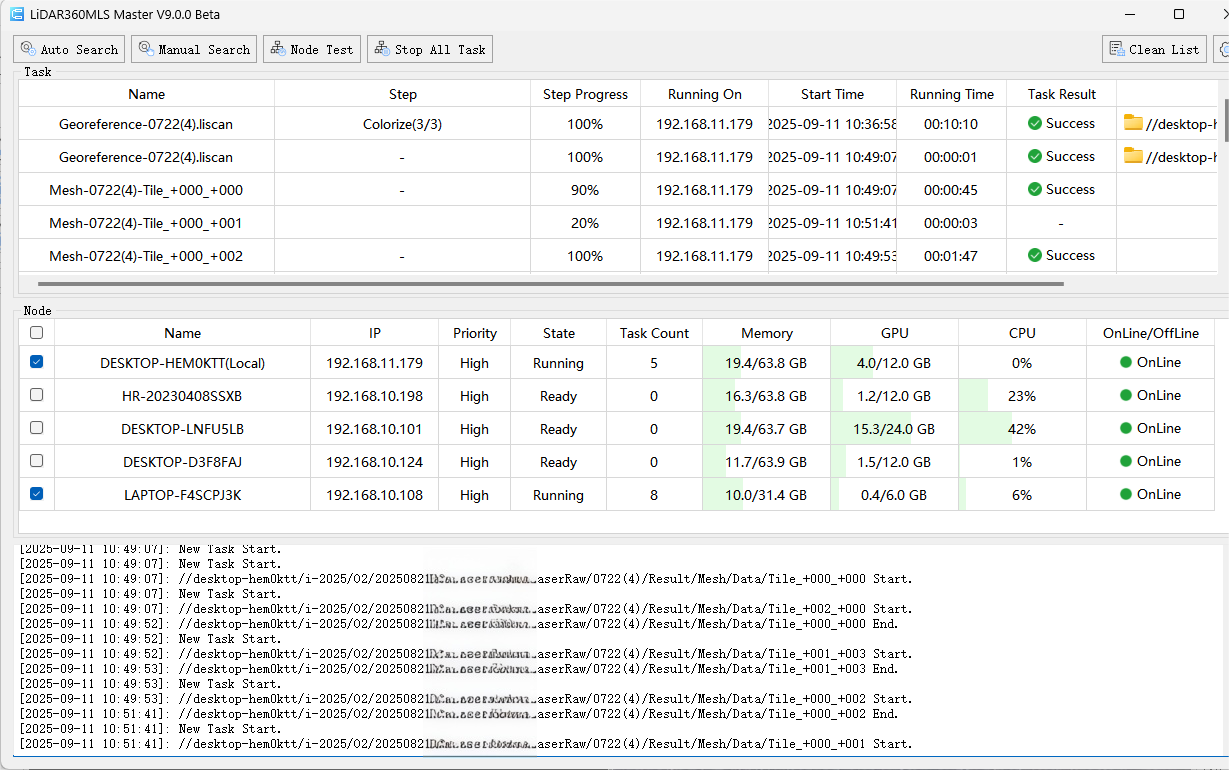The height and width of the screenshot is (770, 1229).
Task: Uncheck the LAPTOP-F4SCPJ3K node checkbox
Action: (37, 494)
